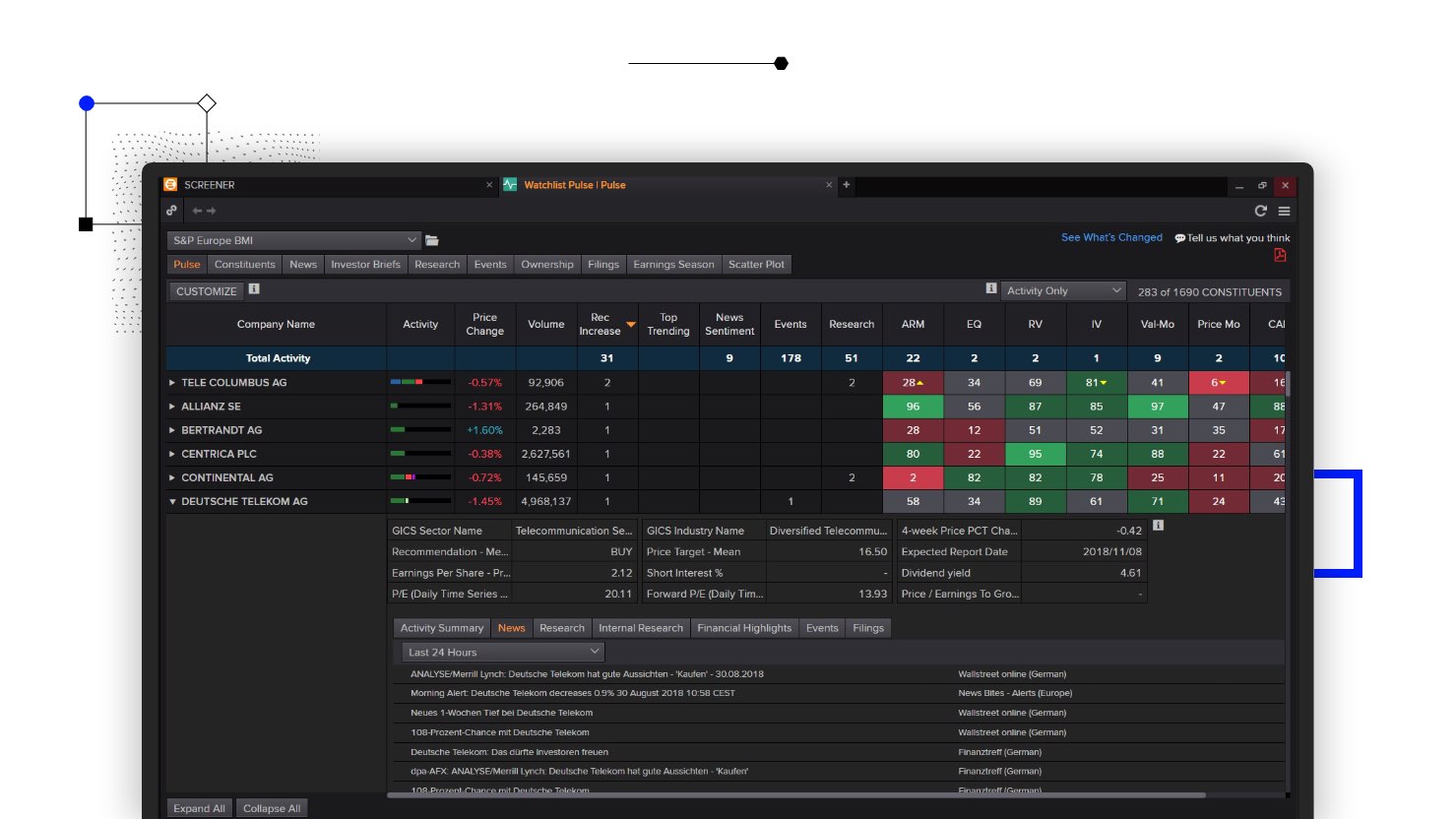
Task: Expand the CONTINENTAL AG row
Action: pos(172,477)
